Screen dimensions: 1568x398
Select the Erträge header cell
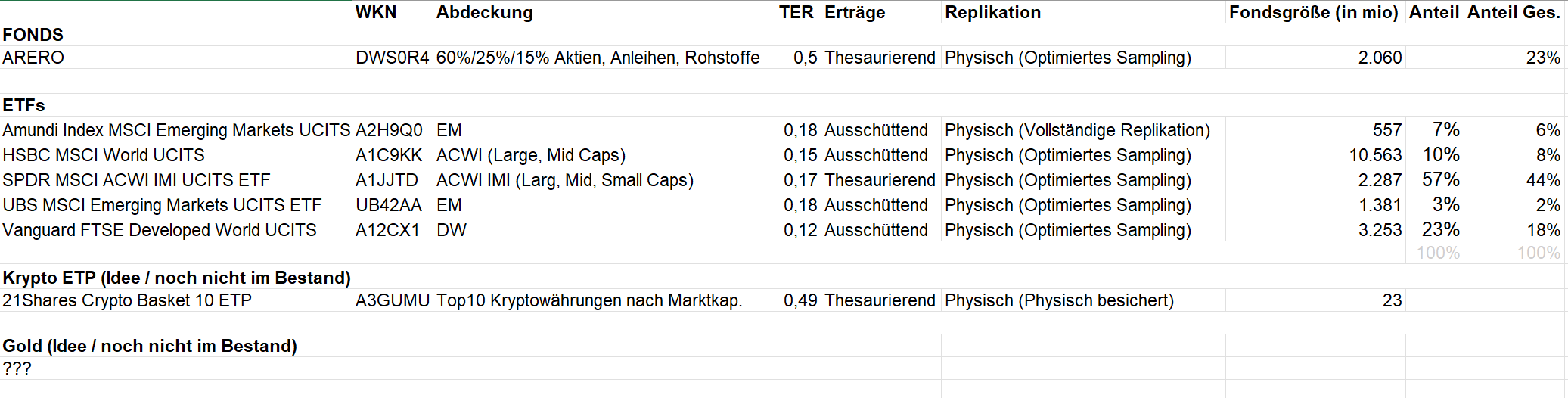point(855,12)
